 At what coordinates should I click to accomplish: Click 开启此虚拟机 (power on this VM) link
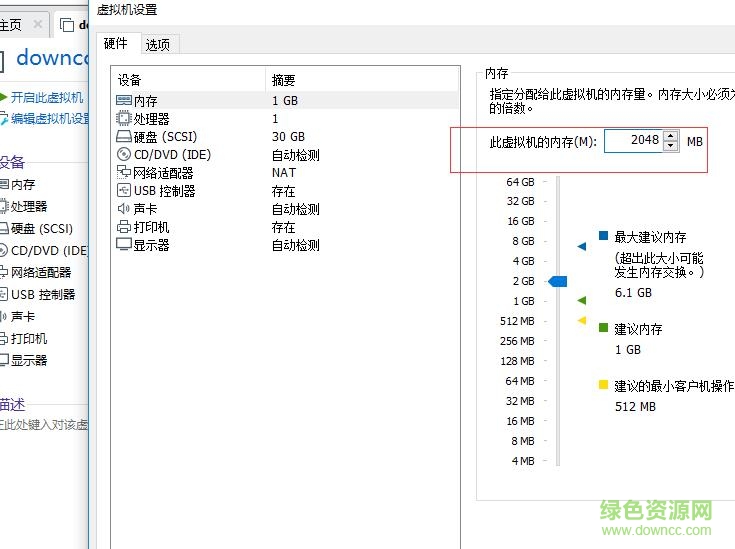[x=46, y=98]
